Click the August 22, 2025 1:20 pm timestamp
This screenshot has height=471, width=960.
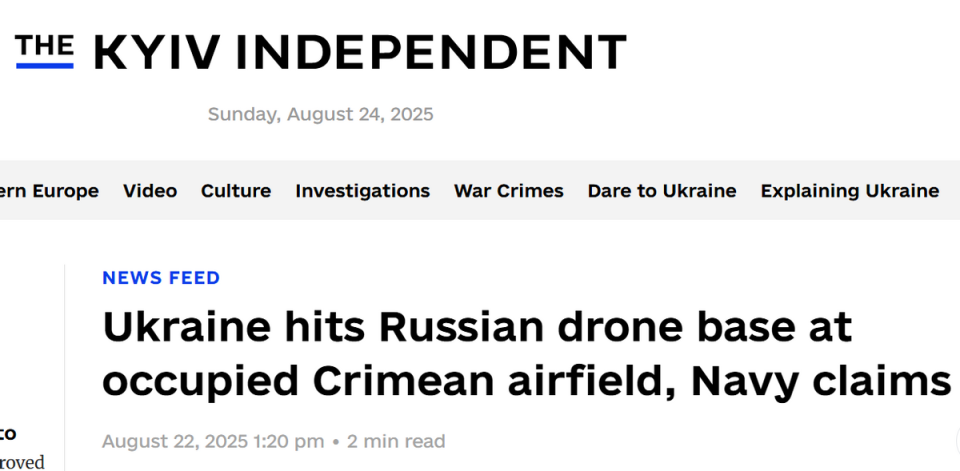(213, 441)
